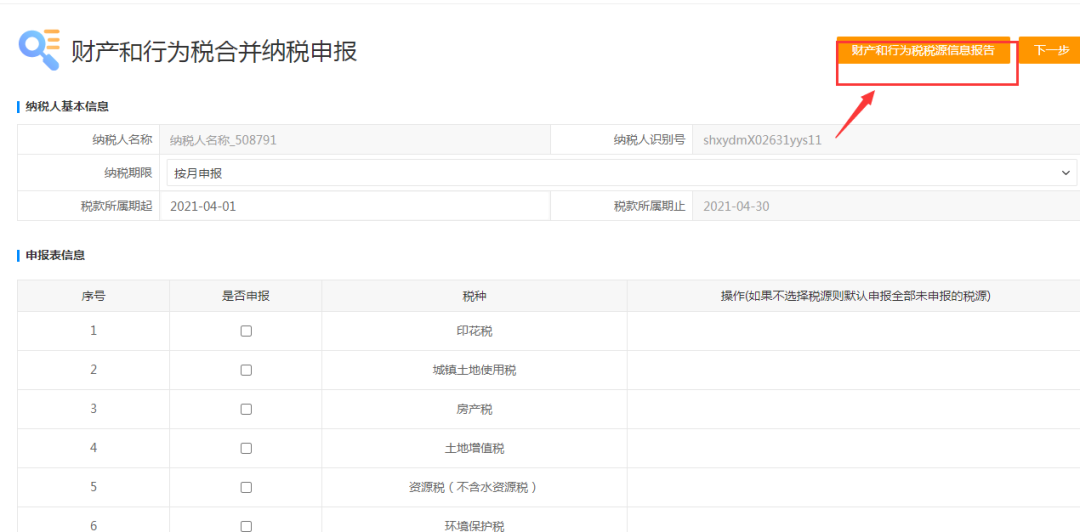Select the 土地增值税 tax type cell

(474, 449)
